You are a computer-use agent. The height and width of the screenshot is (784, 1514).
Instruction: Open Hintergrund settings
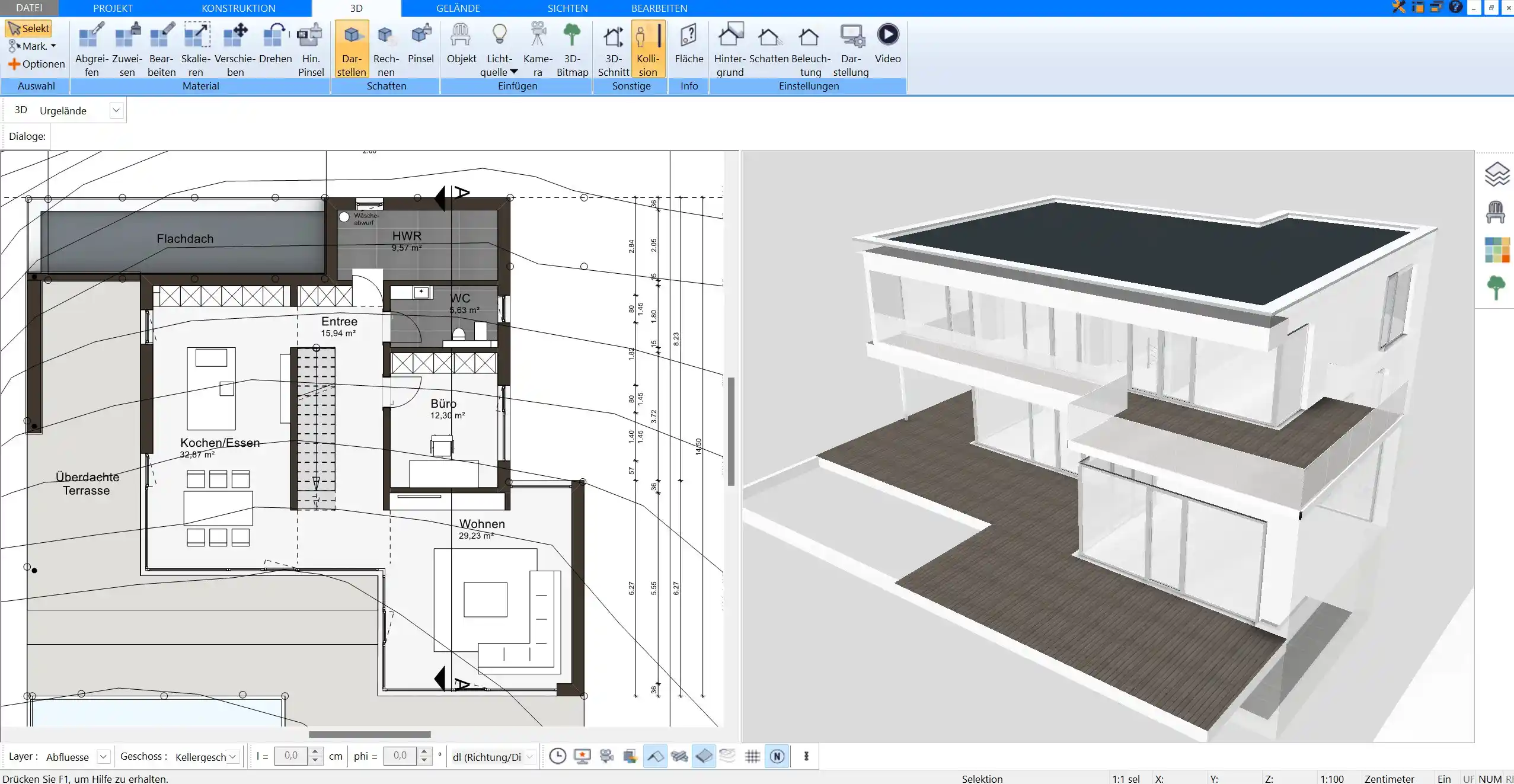point(730,49)
